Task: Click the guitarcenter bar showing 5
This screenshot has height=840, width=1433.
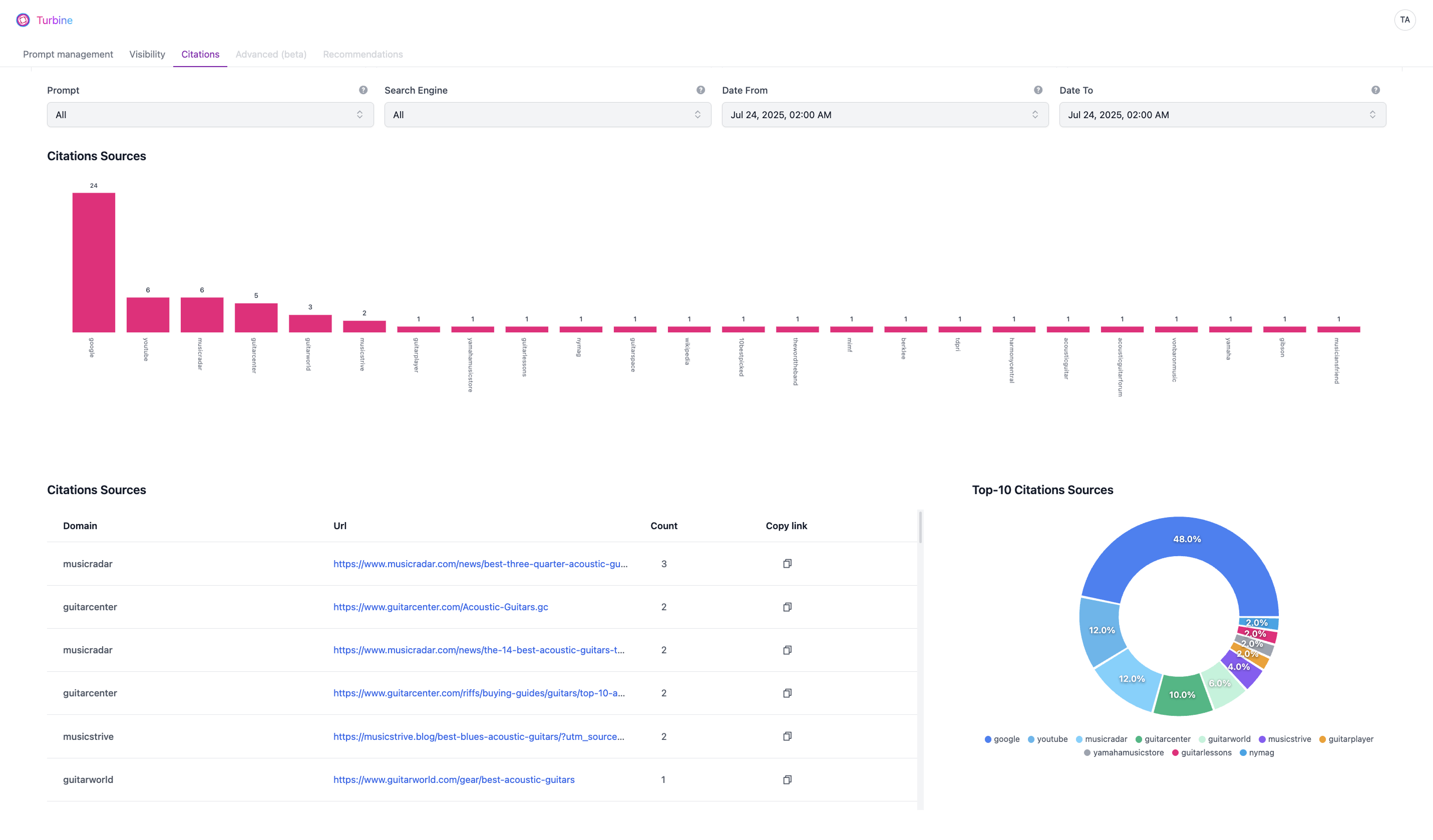Action: 256,317
